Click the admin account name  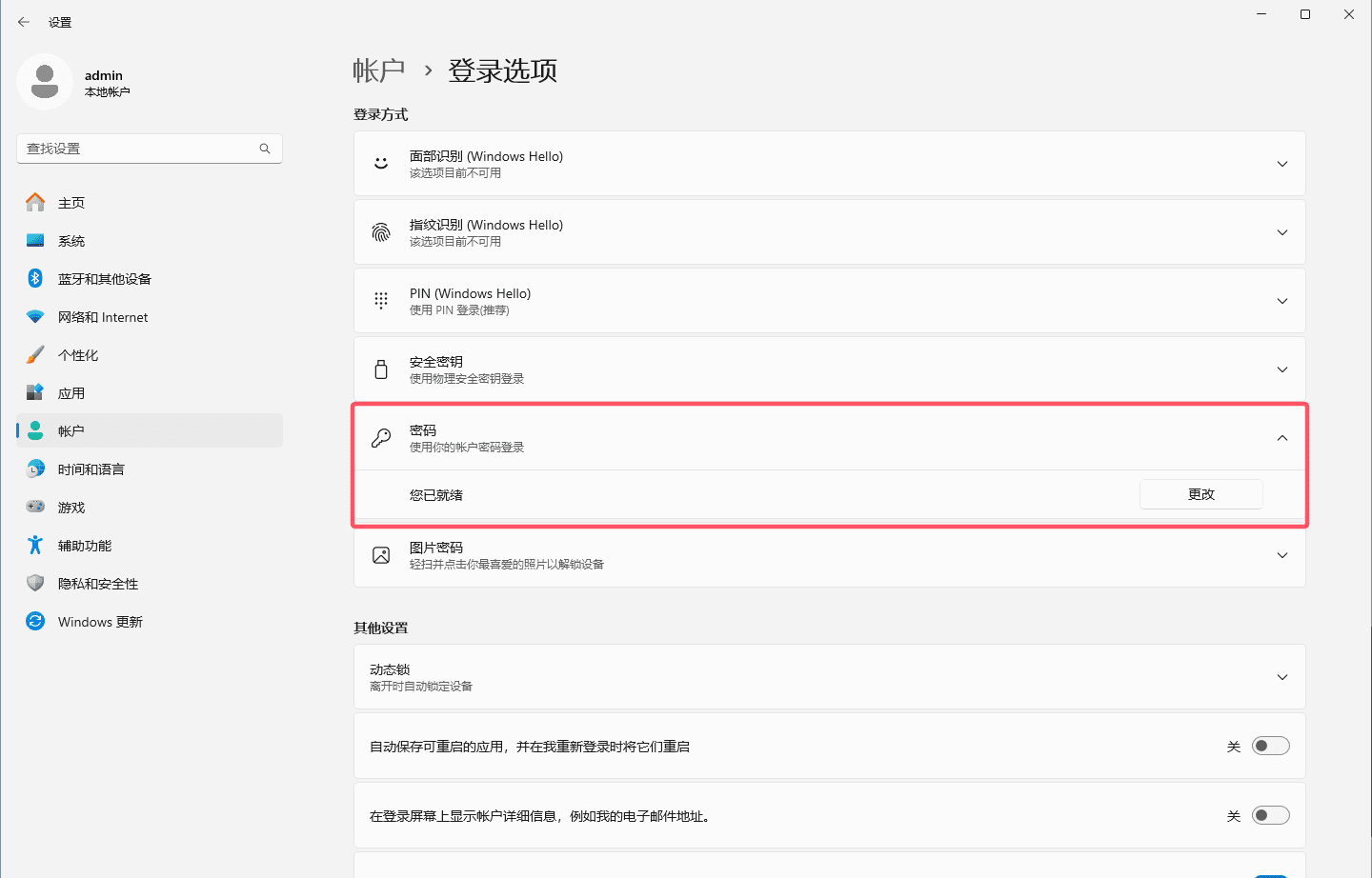104,75
